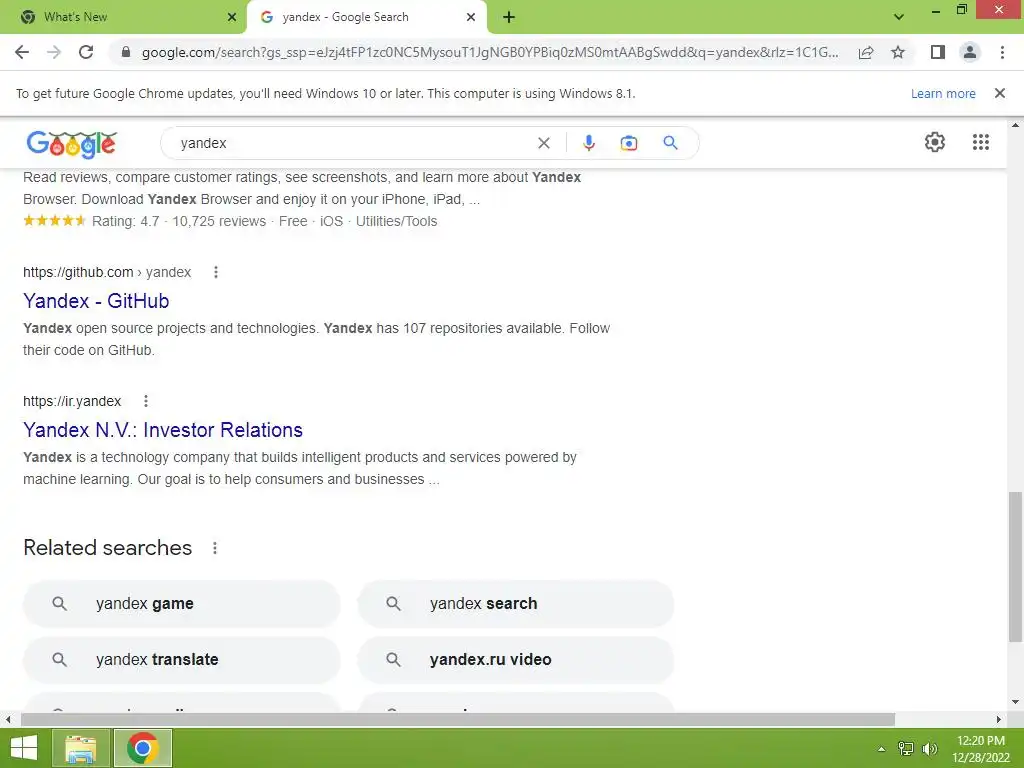Close the What's New tab

coord(232,17)
